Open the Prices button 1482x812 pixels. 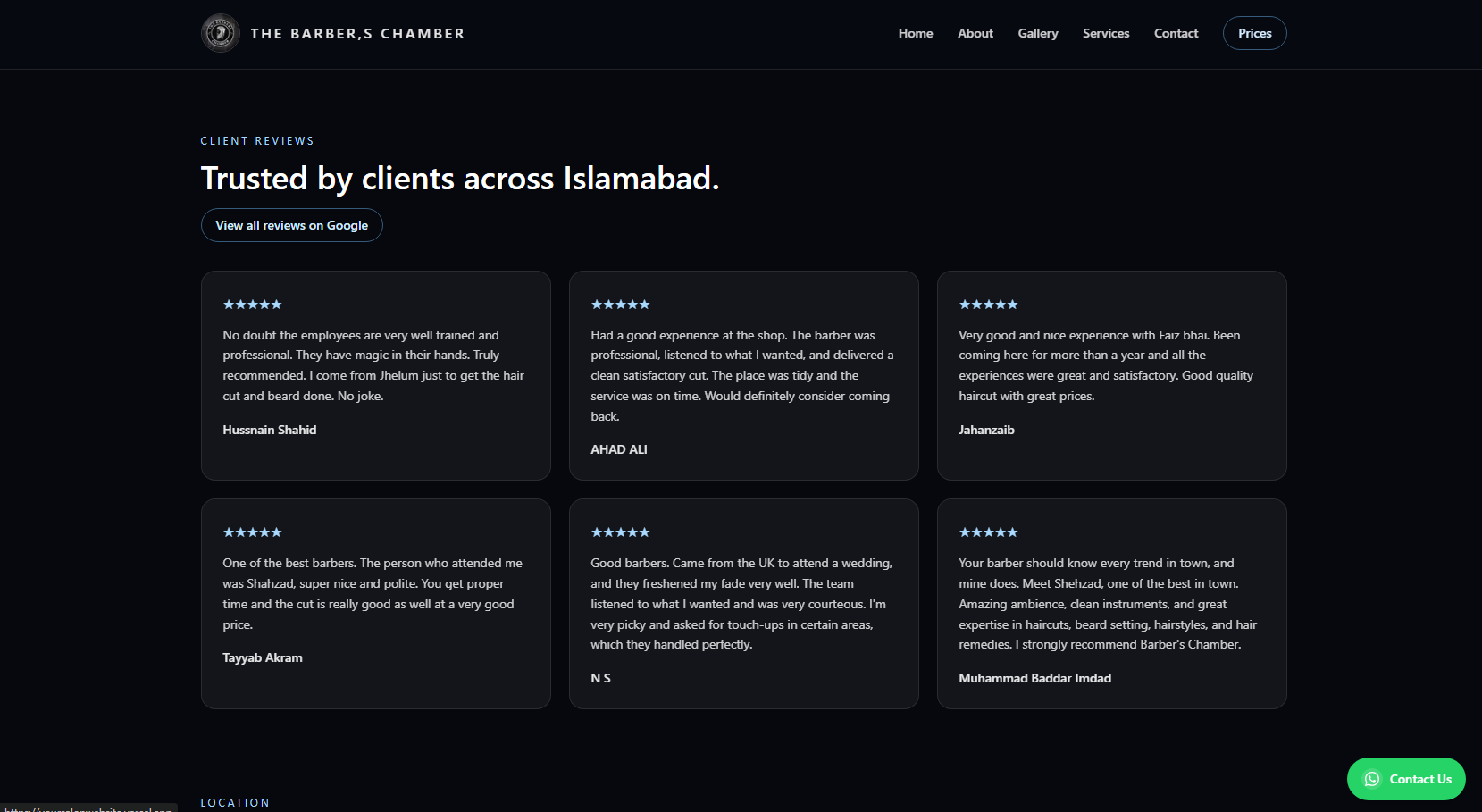coord(1254,33)
